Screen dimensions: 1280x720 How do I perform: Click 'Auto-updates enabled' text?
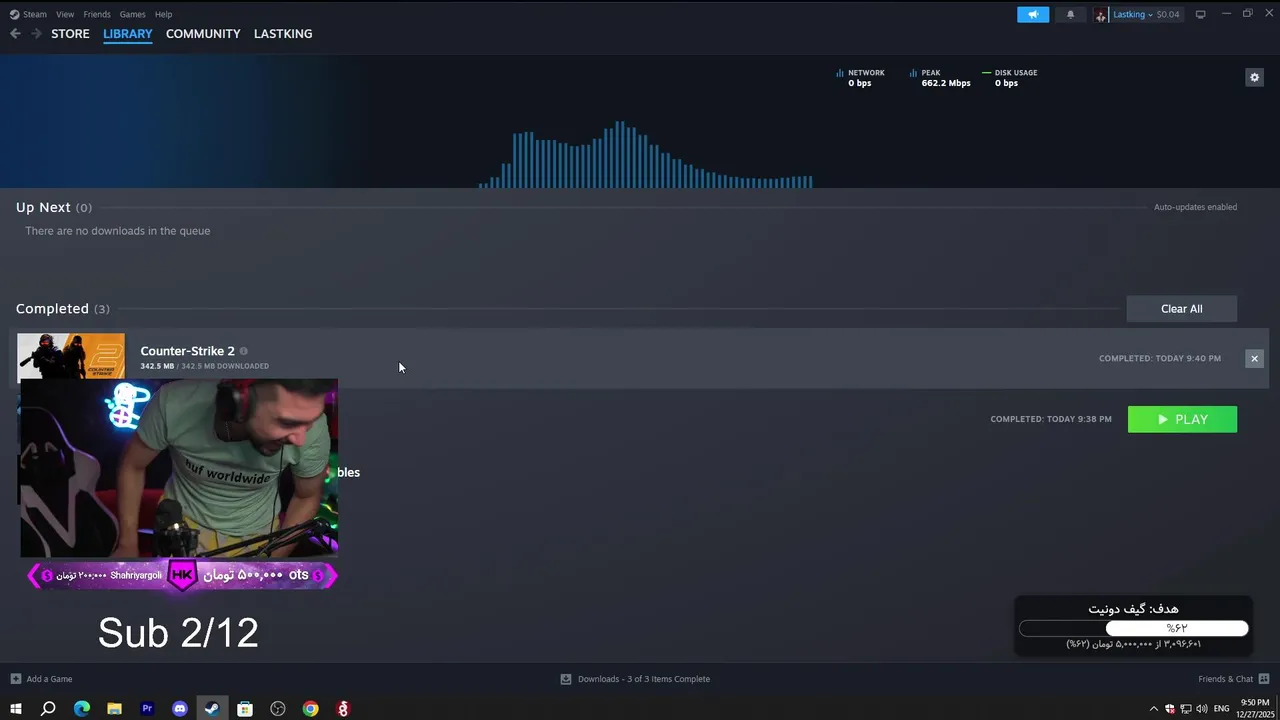(x=1195, y=207)
